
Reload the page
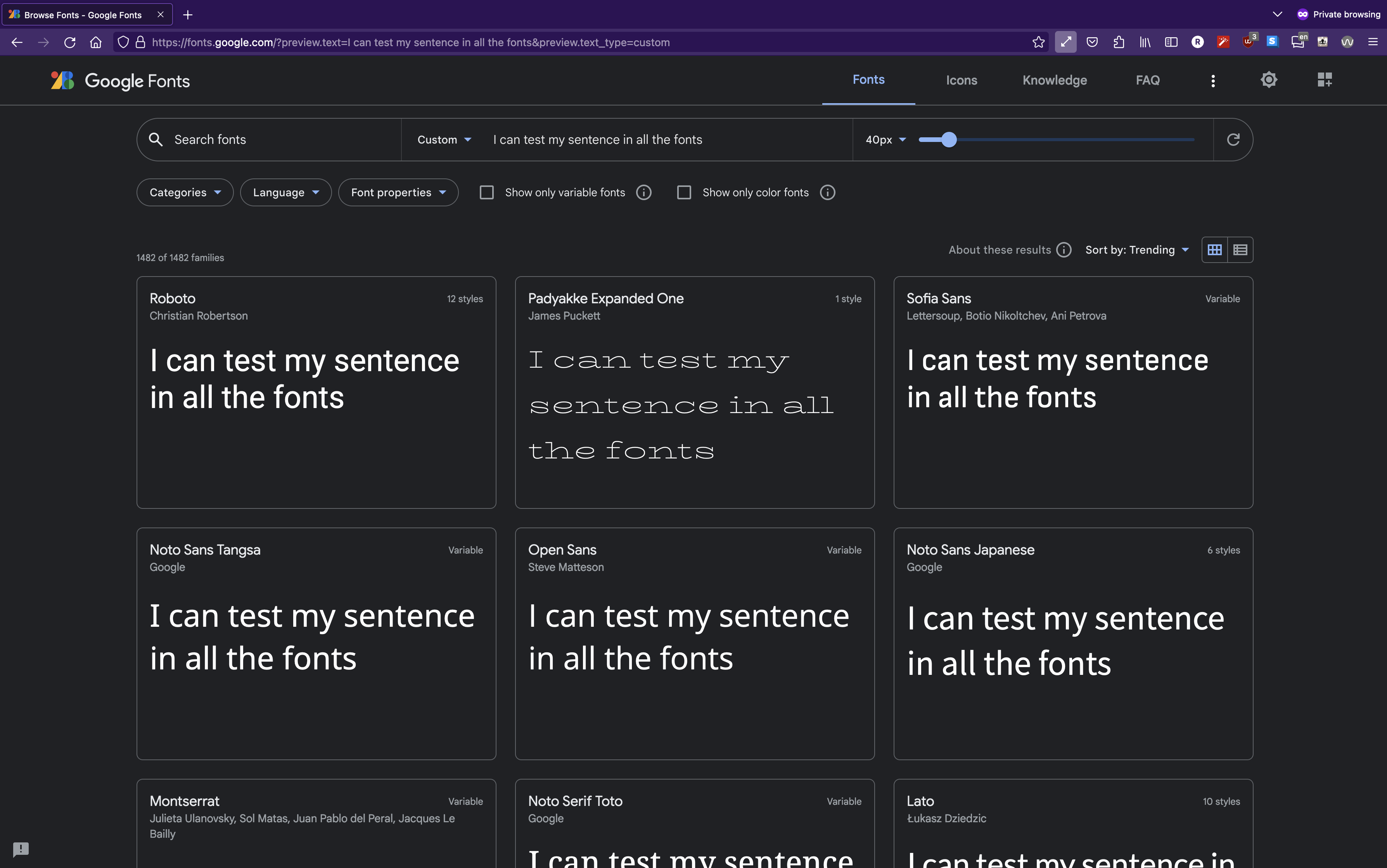coord(69,42)
